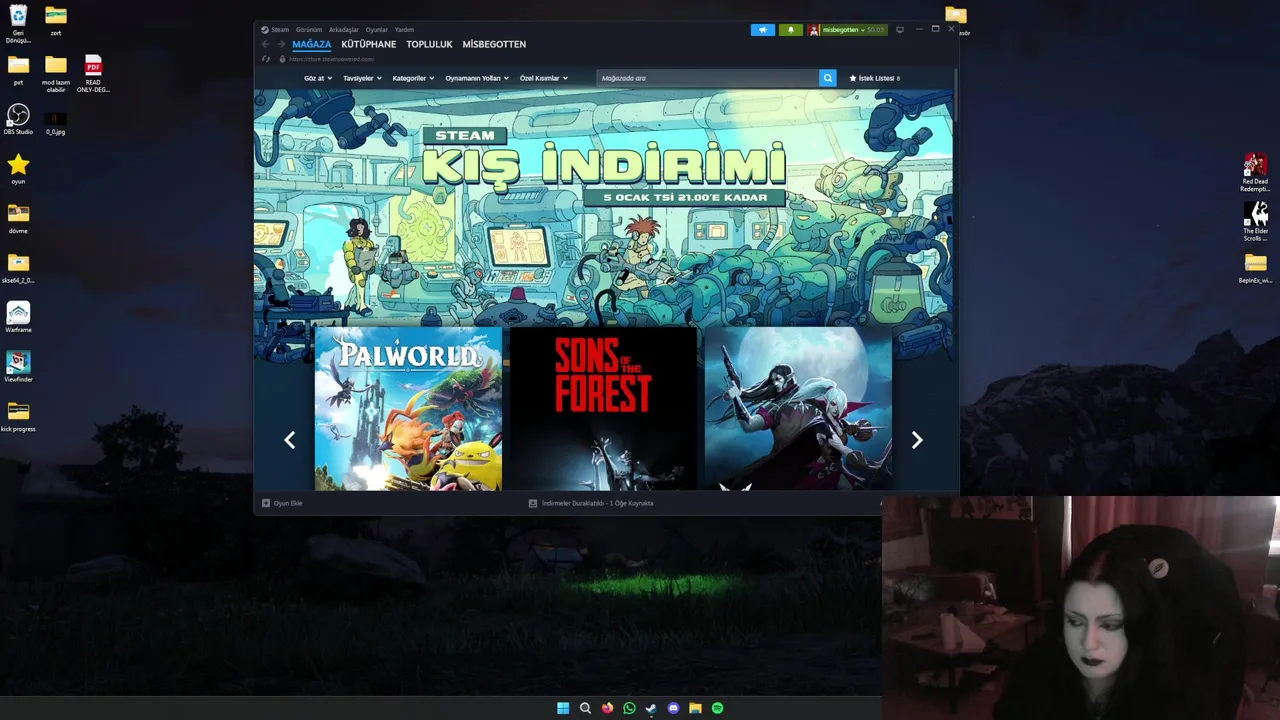The height and width of the screenshot is (720, 1280).
Task: Open the MİSBEGOTTEN profile tab
Action: click(494, 44)
